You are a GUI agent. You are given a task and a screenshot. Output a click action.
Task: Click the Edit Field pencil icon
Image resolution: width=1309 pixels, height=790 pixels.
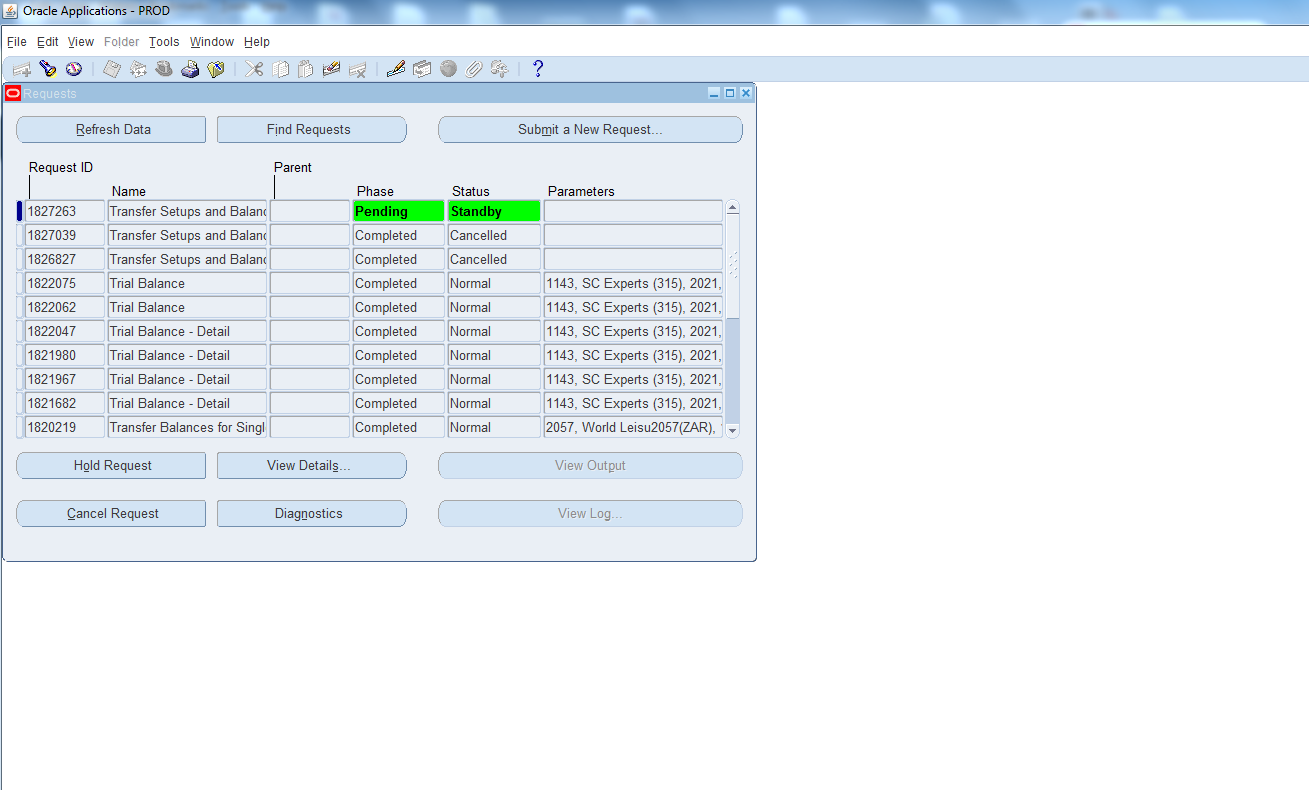[396, 69]
